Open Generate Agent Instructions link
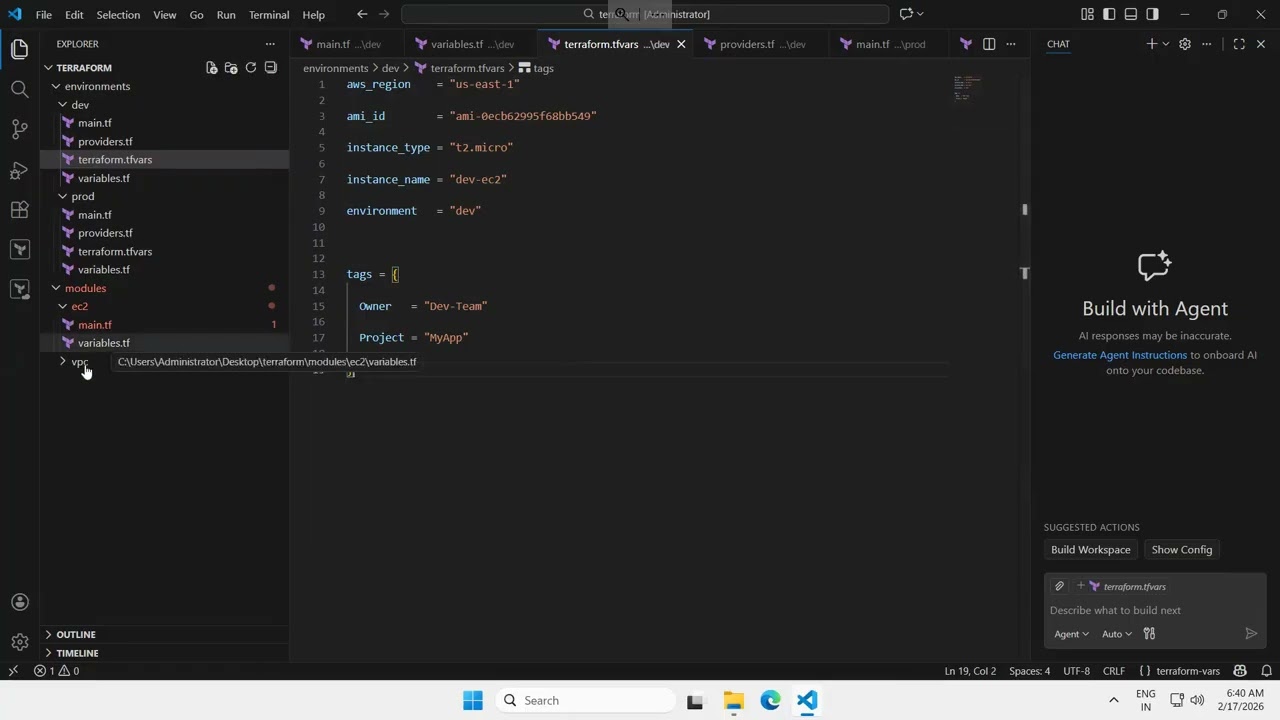1280x720 pixels. (x=1120, y=355)
